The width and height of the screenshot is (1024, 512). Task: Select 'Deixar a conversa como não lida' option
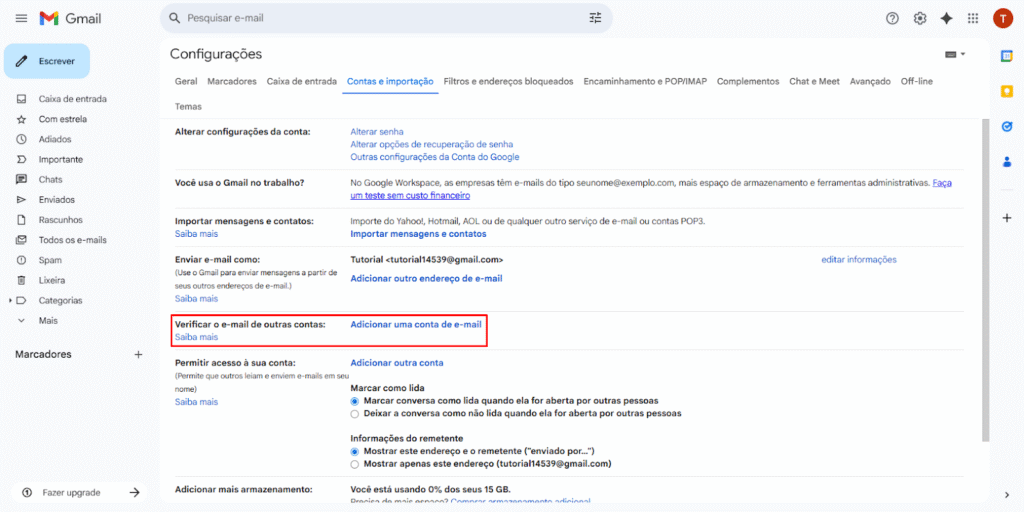pyautogui.click(x=355, y=413)
